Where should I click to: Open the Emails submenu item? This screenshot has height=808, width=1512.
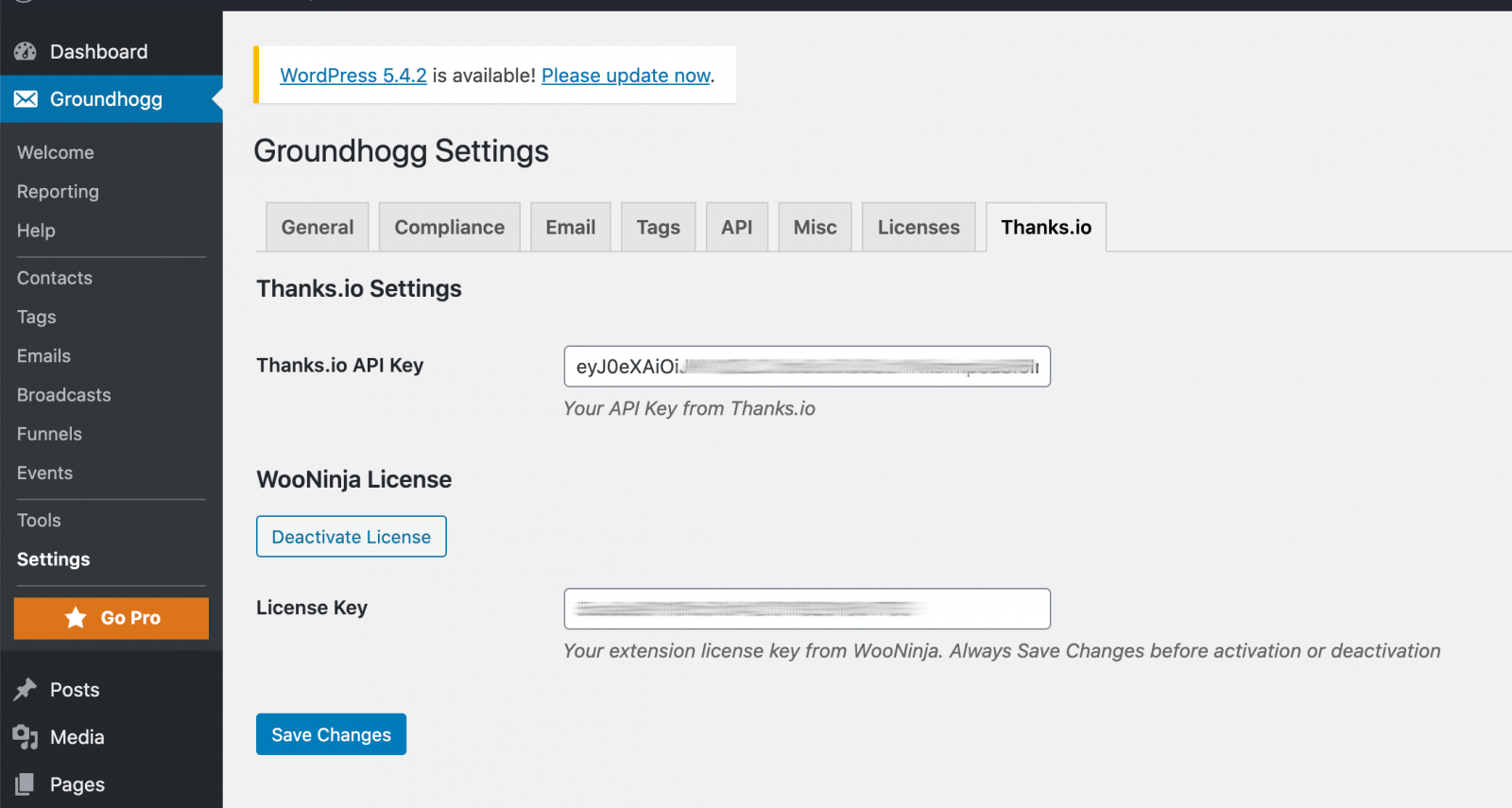(43, 356)
